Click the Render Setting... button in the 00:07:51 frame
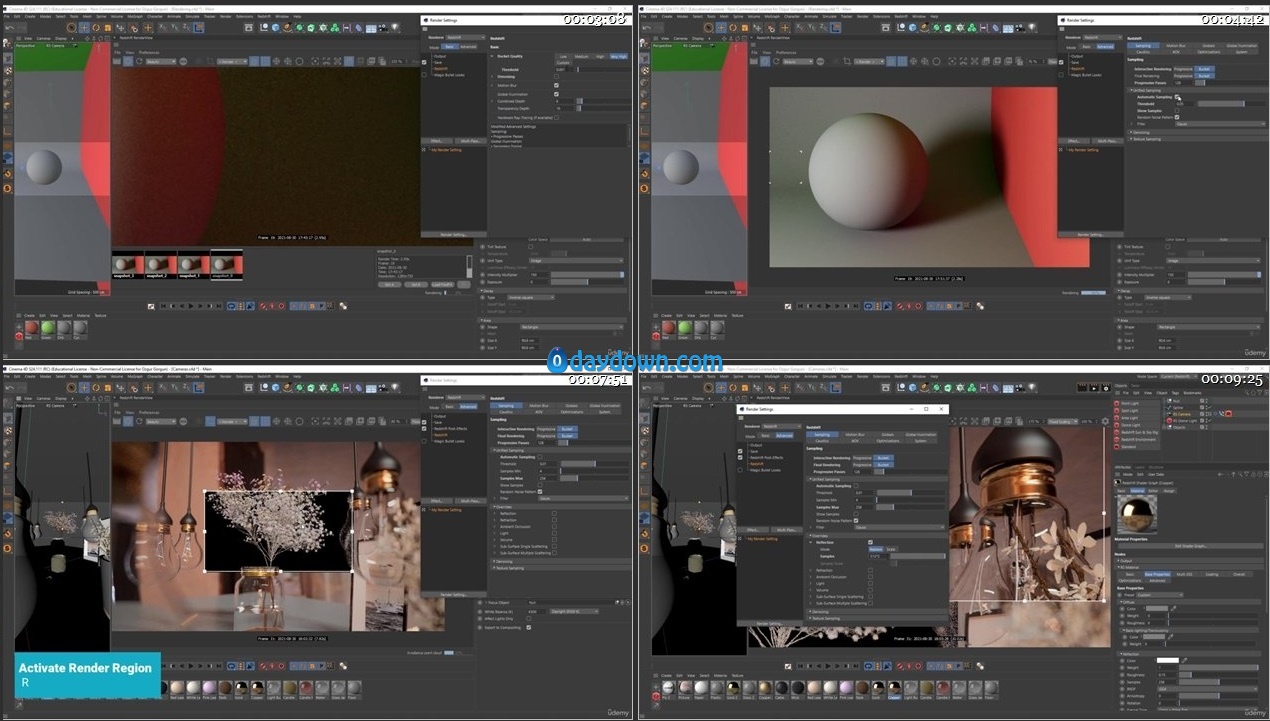 (x=454, y=595)
